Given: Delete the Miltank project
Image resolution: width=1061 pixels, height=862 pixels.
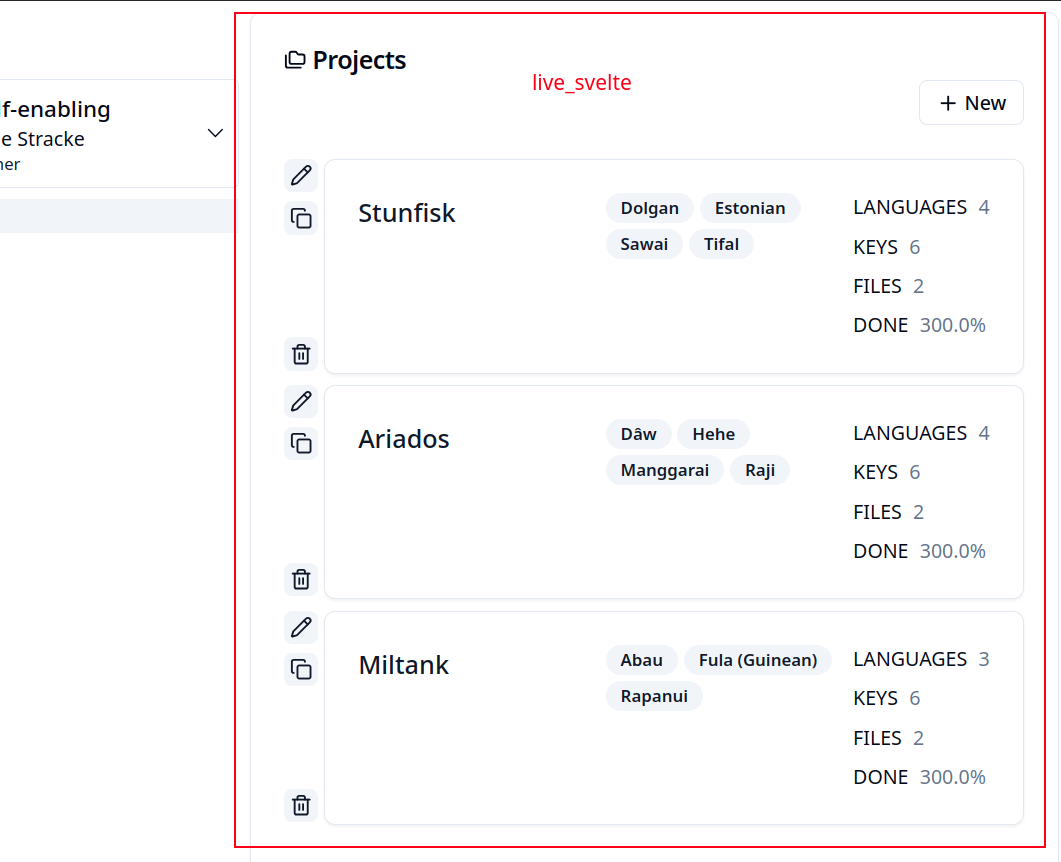Looking at the screenshot, I should 301,806.
